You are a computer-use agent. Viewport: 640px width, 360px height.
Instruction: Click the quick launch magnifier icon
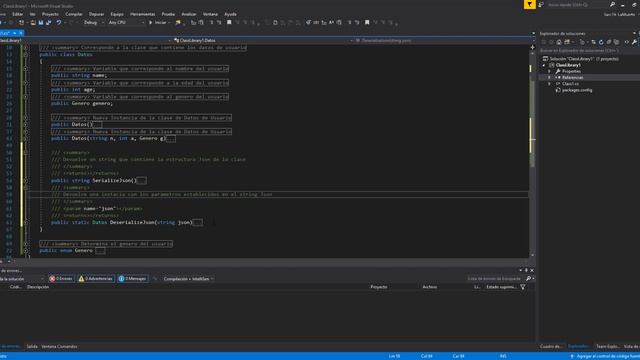(x=612, y=4)
